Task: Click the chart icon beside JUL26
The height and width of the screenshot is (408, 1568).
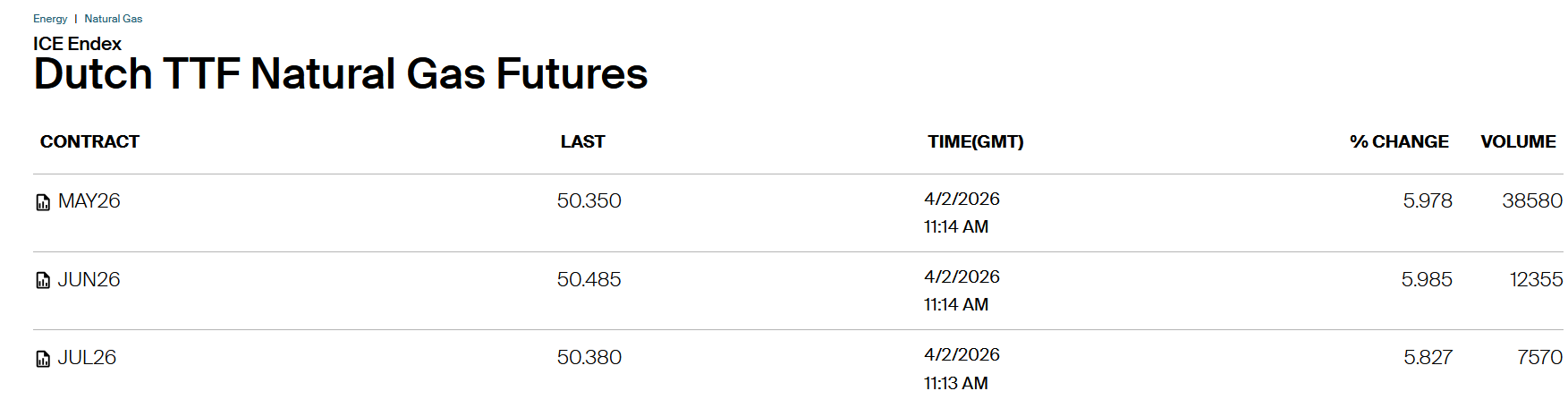Action: [x=43, y=359]
